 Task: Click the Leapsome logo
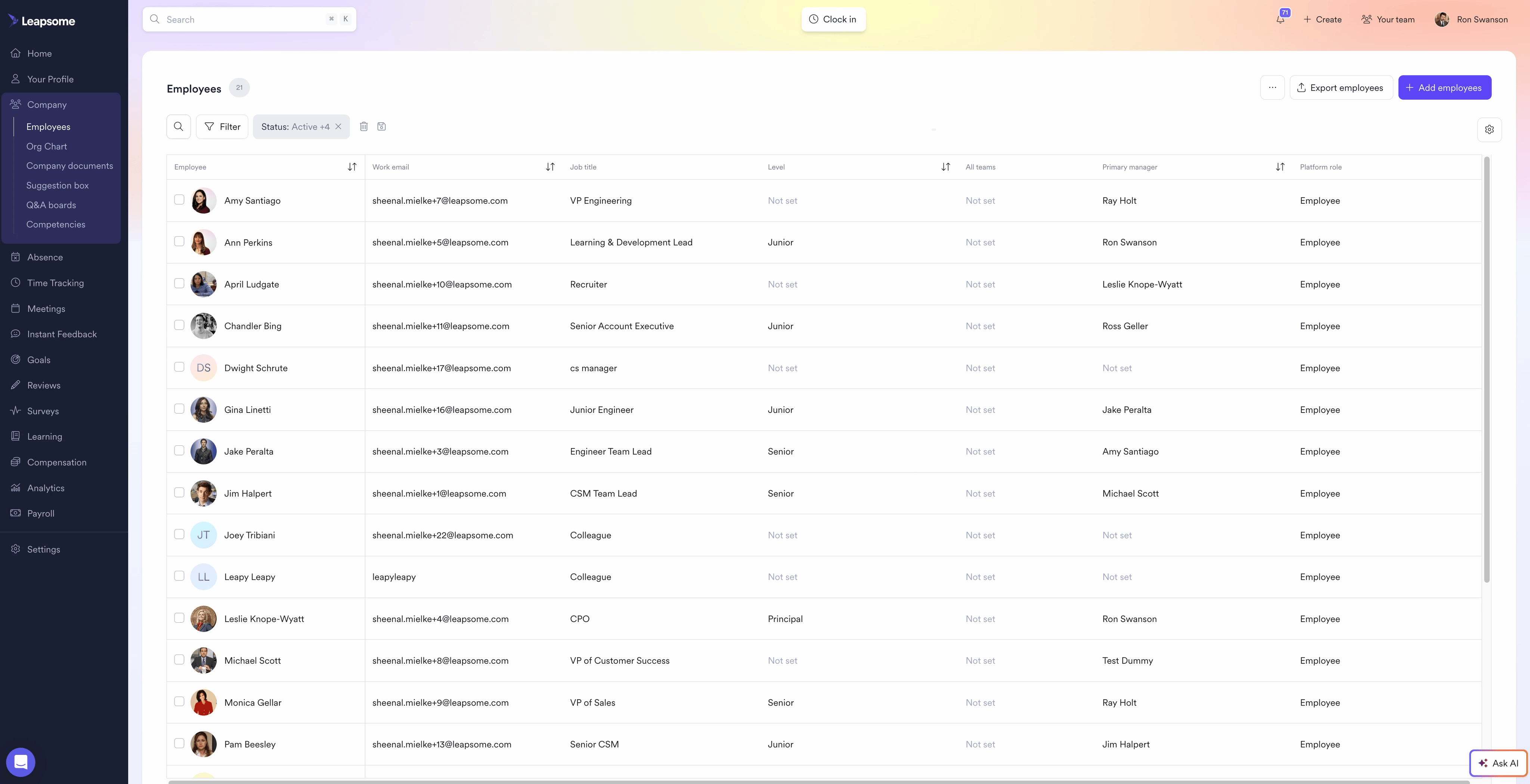pos(41,21)
